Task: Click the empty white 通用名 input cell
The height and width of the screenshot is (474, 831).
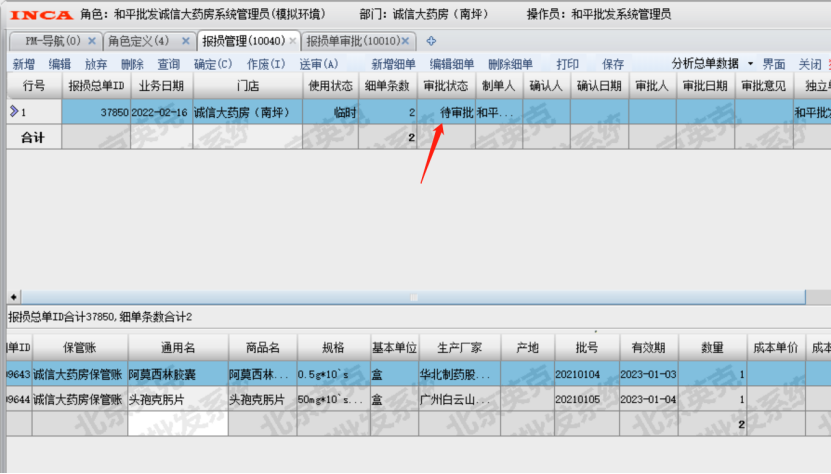Action: 178,424
